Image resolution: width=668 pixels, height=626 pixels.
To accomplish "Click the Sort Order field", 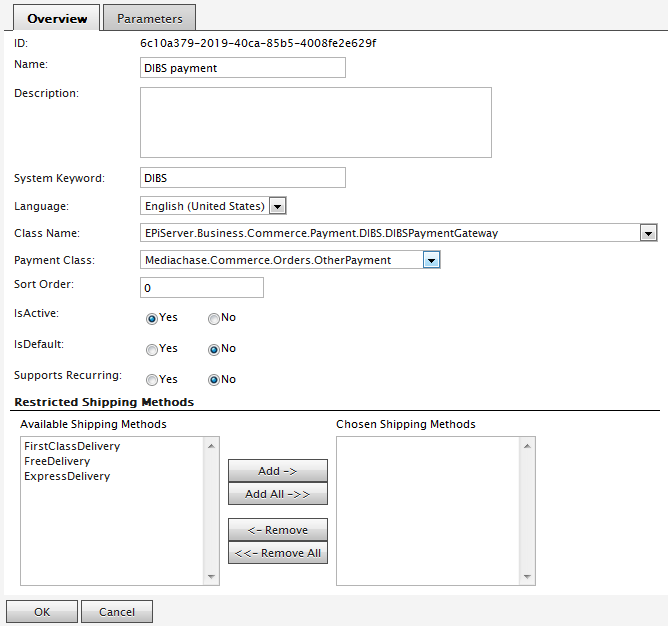I will [x=202, y=288].
